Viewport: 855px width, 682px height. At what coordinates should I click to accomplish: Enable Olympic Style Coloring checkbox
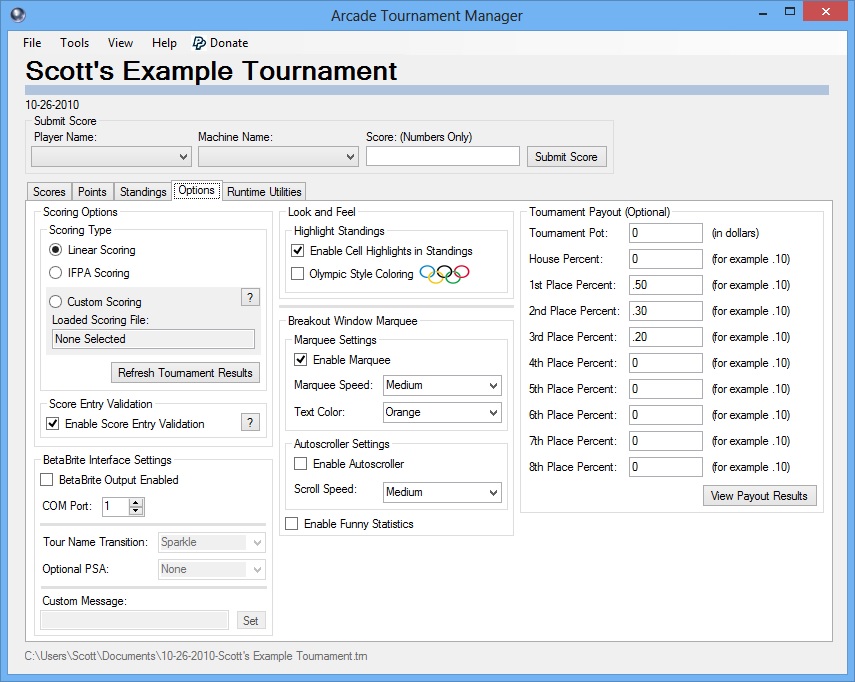click(x=298, y=274)
